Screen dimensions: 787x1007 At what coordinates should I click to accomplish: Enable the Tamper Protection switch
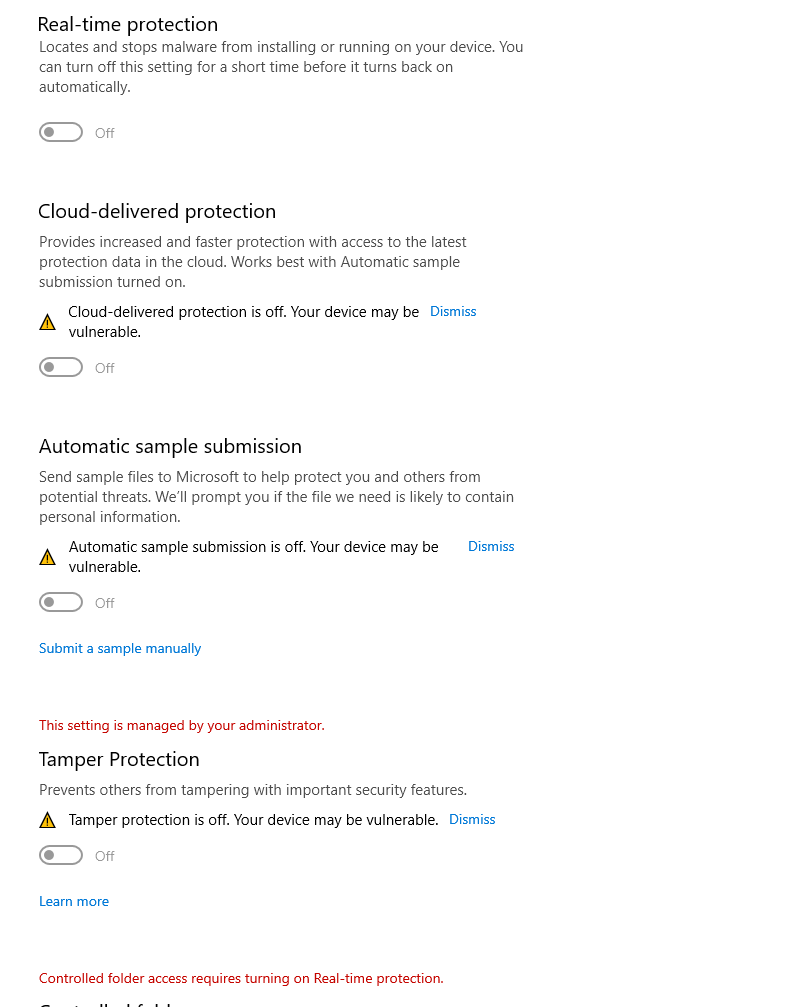coord(61,855)
